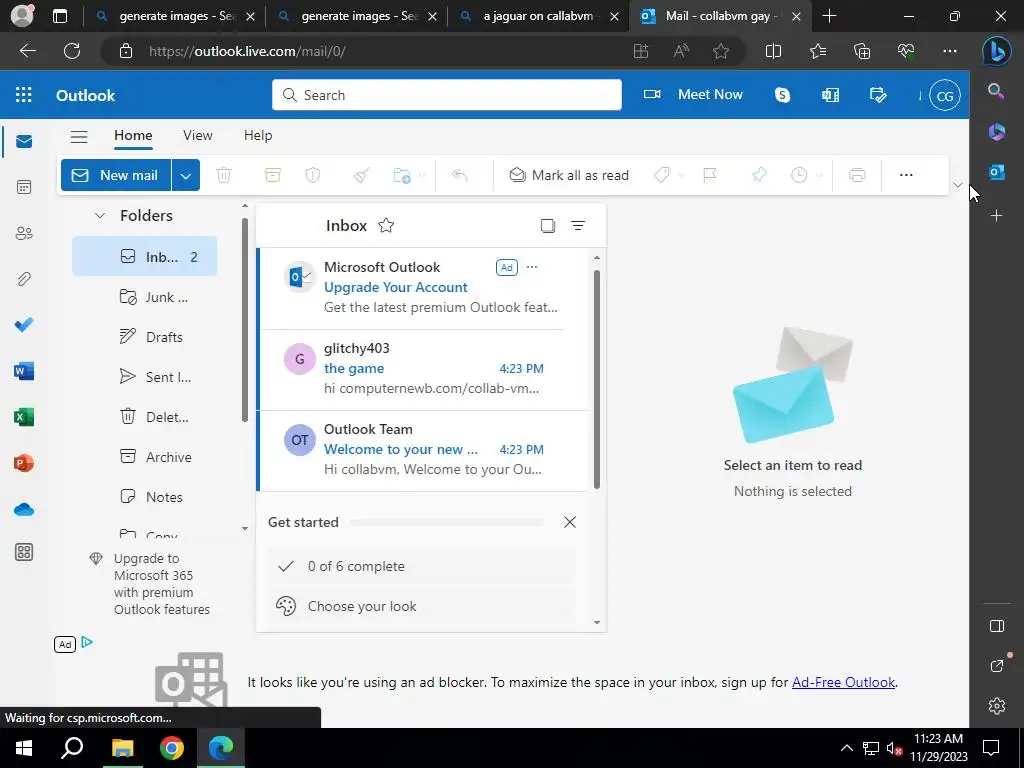The image size is (1024, 768).
Task: Click the Print toolbar icon
Action: (857, 175)
